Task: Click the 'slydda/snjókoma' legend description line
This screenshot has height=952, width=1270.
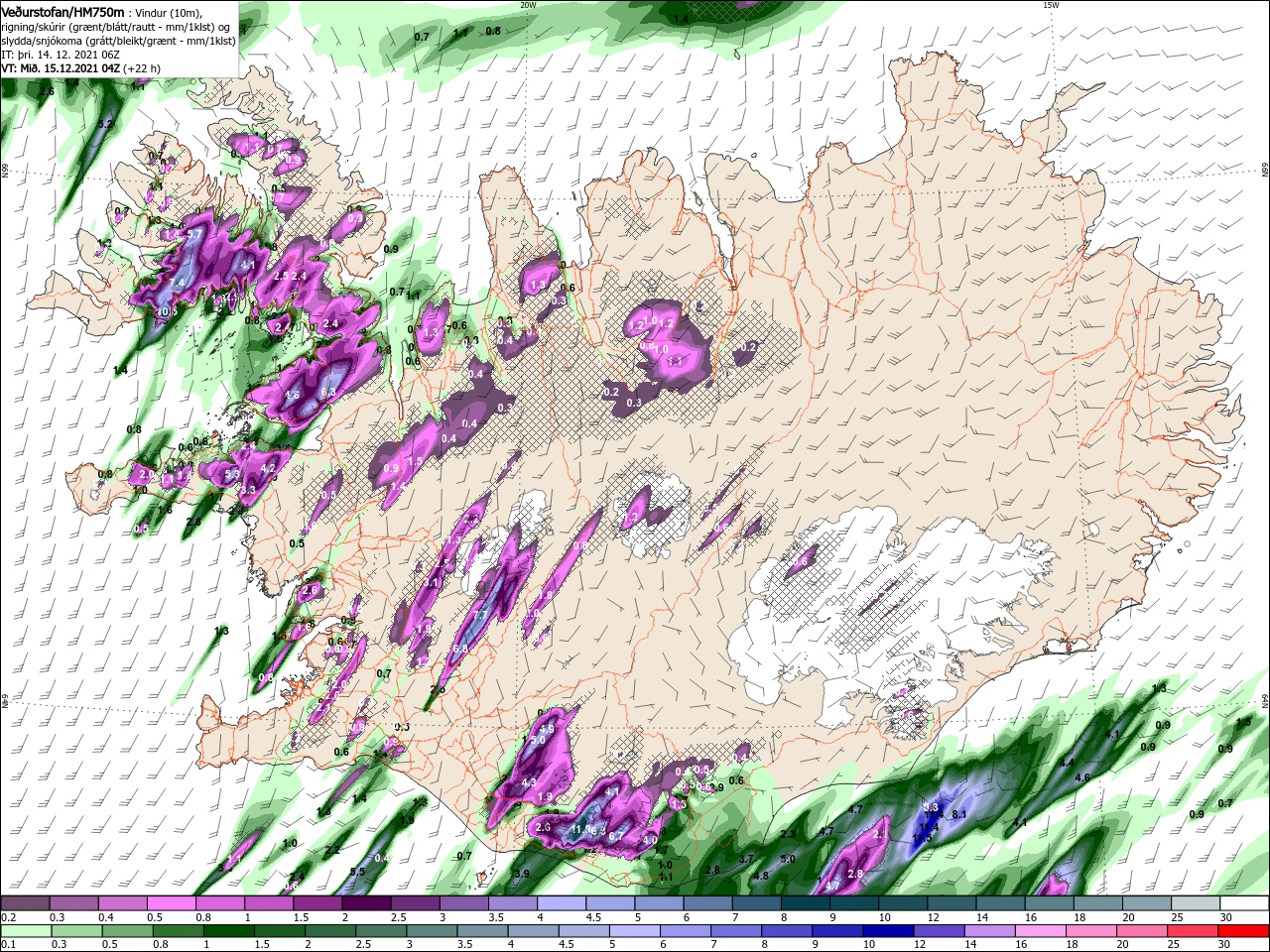Action: pyautogui.click(x=118, y=42)
